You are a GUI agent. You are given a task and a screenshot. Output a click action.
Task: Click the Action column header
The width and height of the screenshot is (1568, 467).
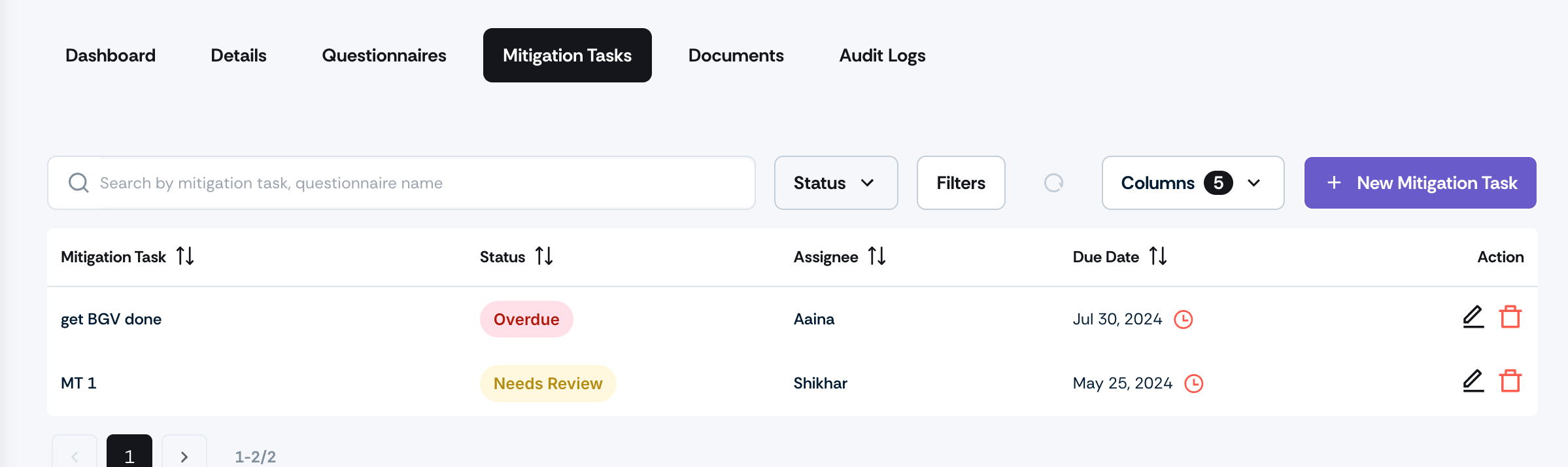(x=1501, y=257)
